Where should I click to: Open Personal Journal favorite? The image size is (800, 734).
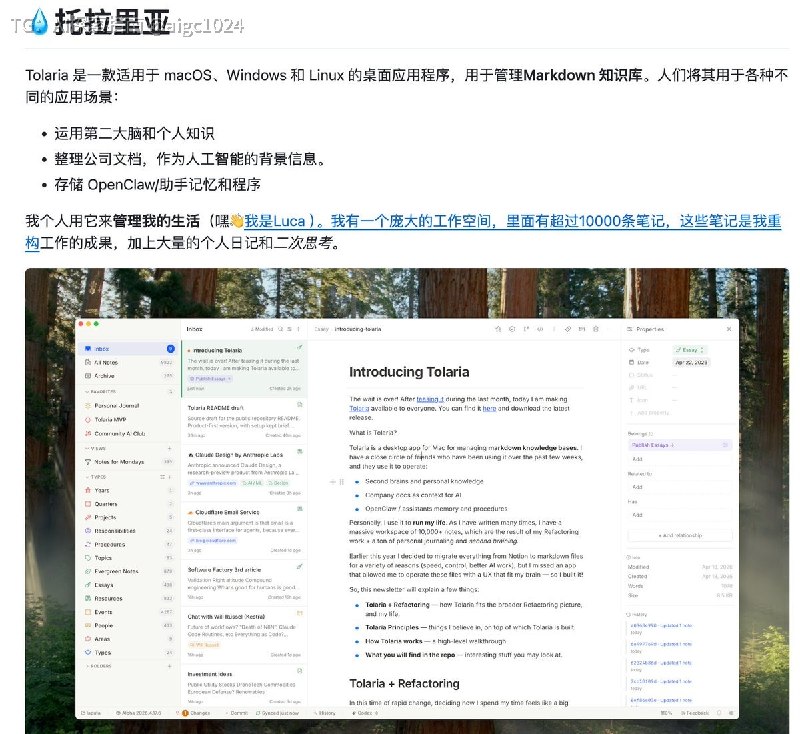(x=130, y=406)
